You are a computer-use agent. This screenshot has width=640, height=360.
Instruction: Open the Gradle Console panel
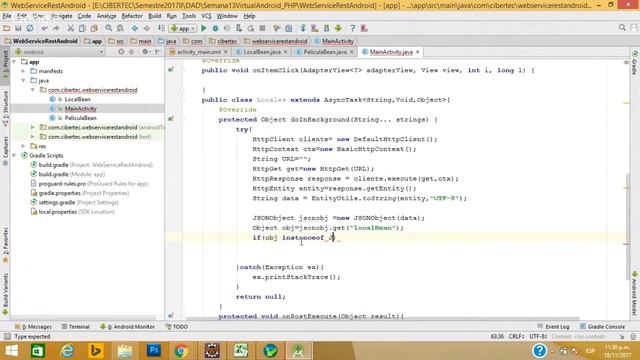(602, 327)
